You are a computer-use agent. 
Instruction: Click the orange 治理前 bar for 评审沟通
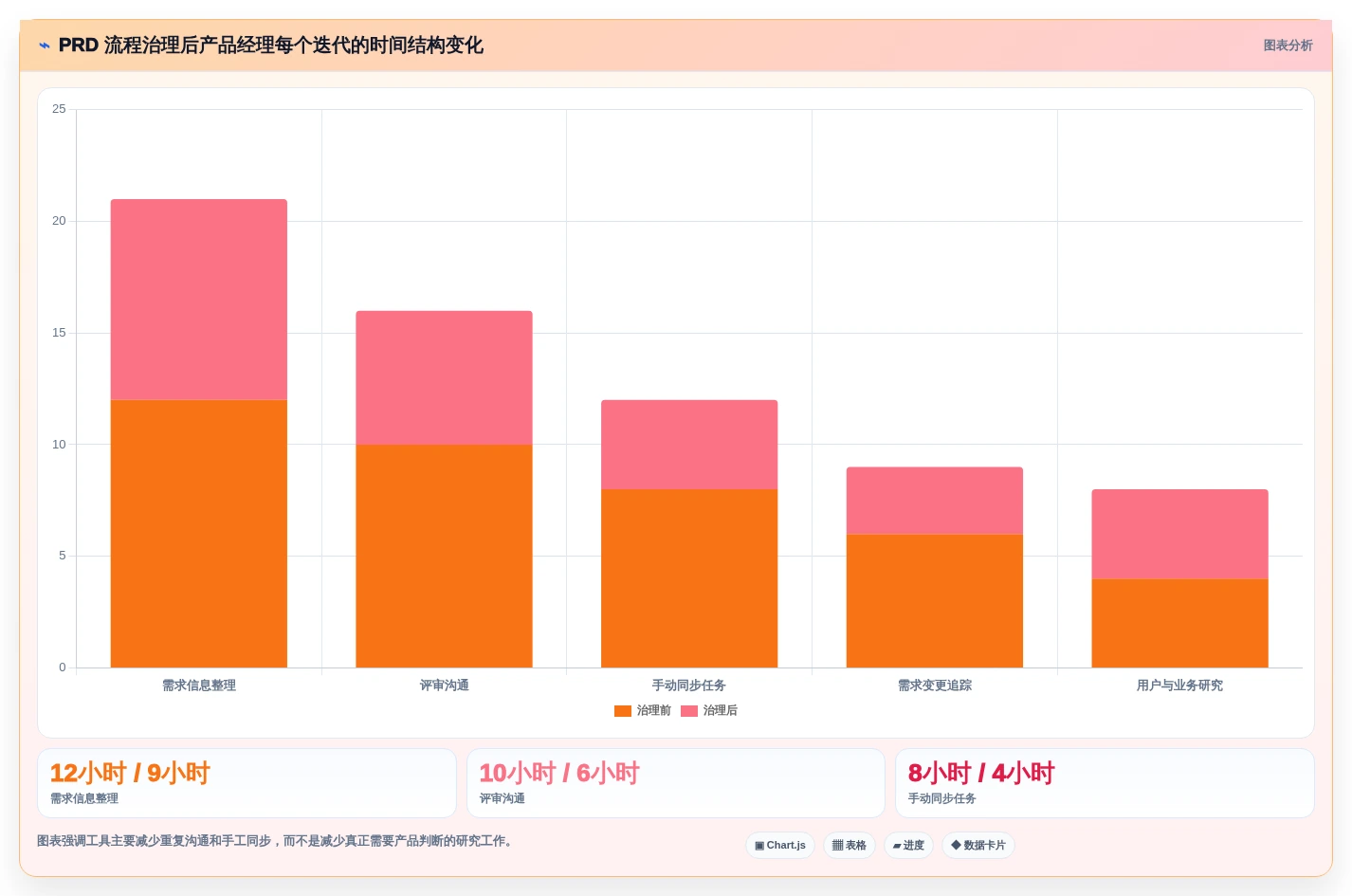pos(444,557)
